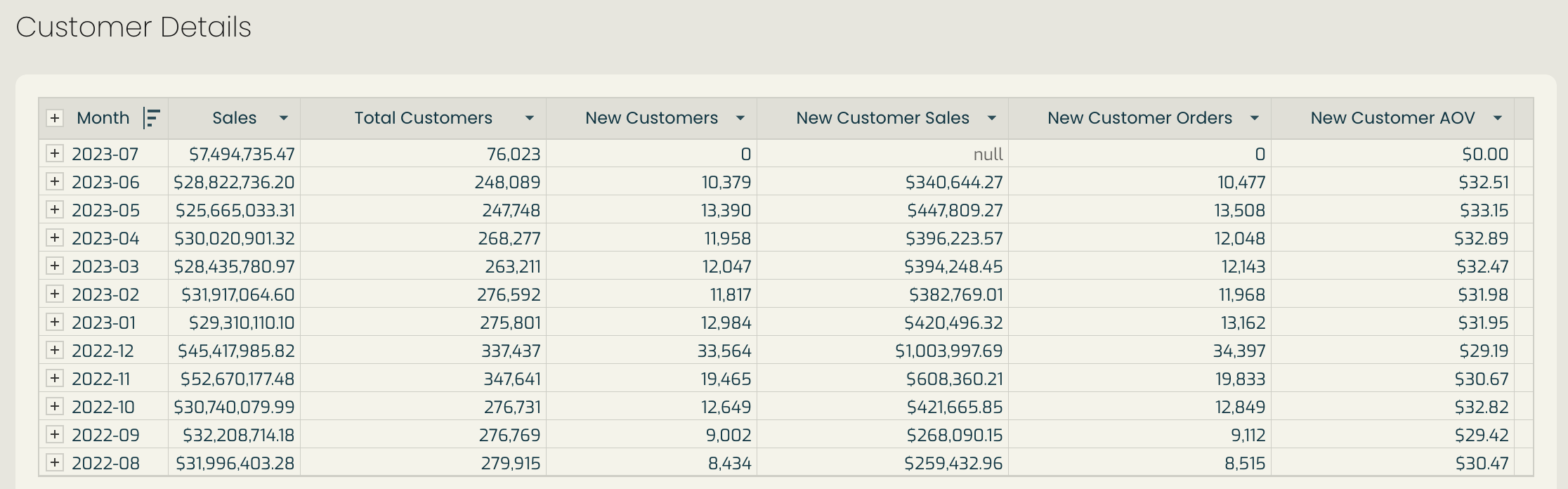This screenshot has height=489, width=1568.
Task: Click the Month column header label
Action: pos(103,118)
